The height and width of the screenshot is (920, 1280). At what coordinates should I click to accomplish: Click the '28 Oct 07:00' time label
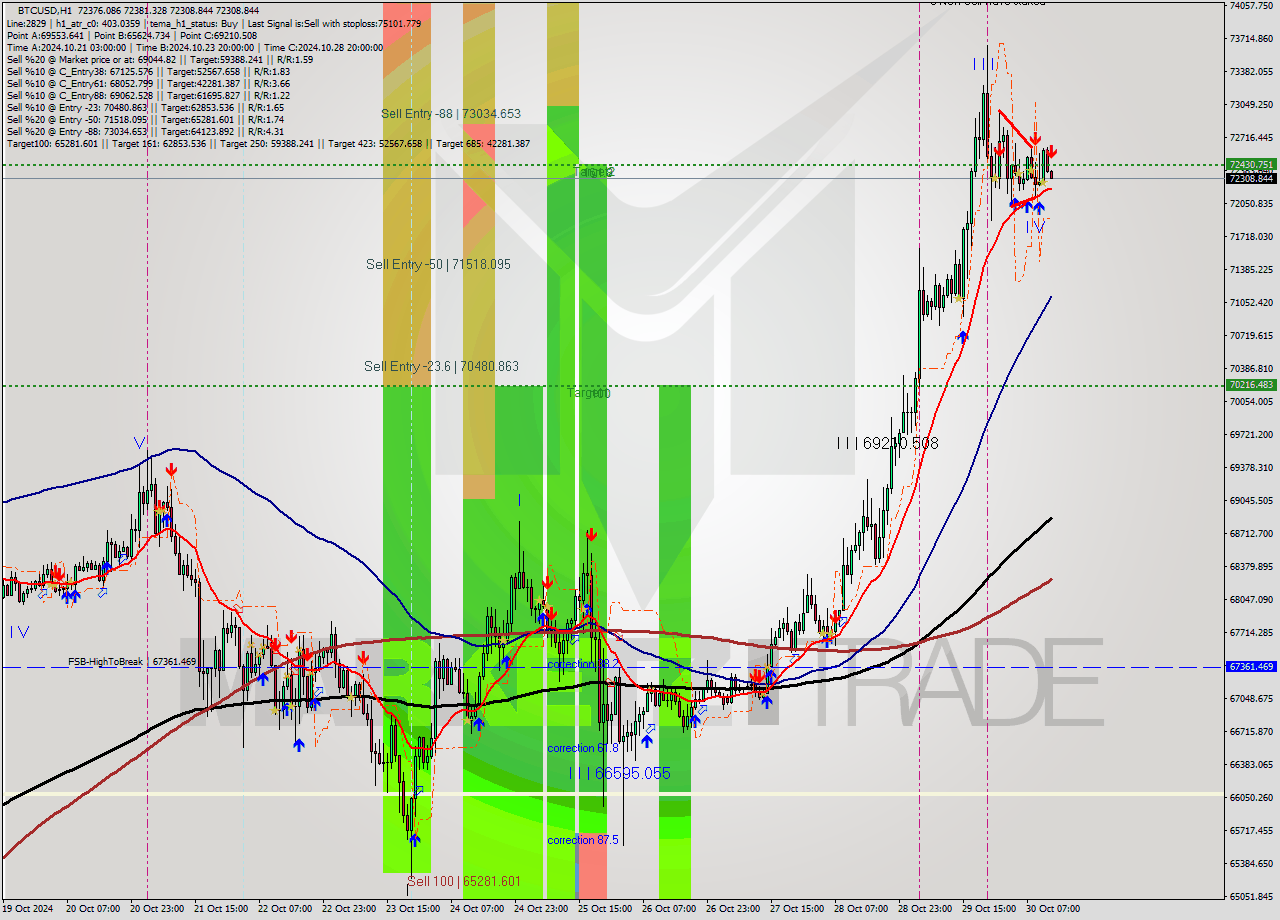coord(860,909)
